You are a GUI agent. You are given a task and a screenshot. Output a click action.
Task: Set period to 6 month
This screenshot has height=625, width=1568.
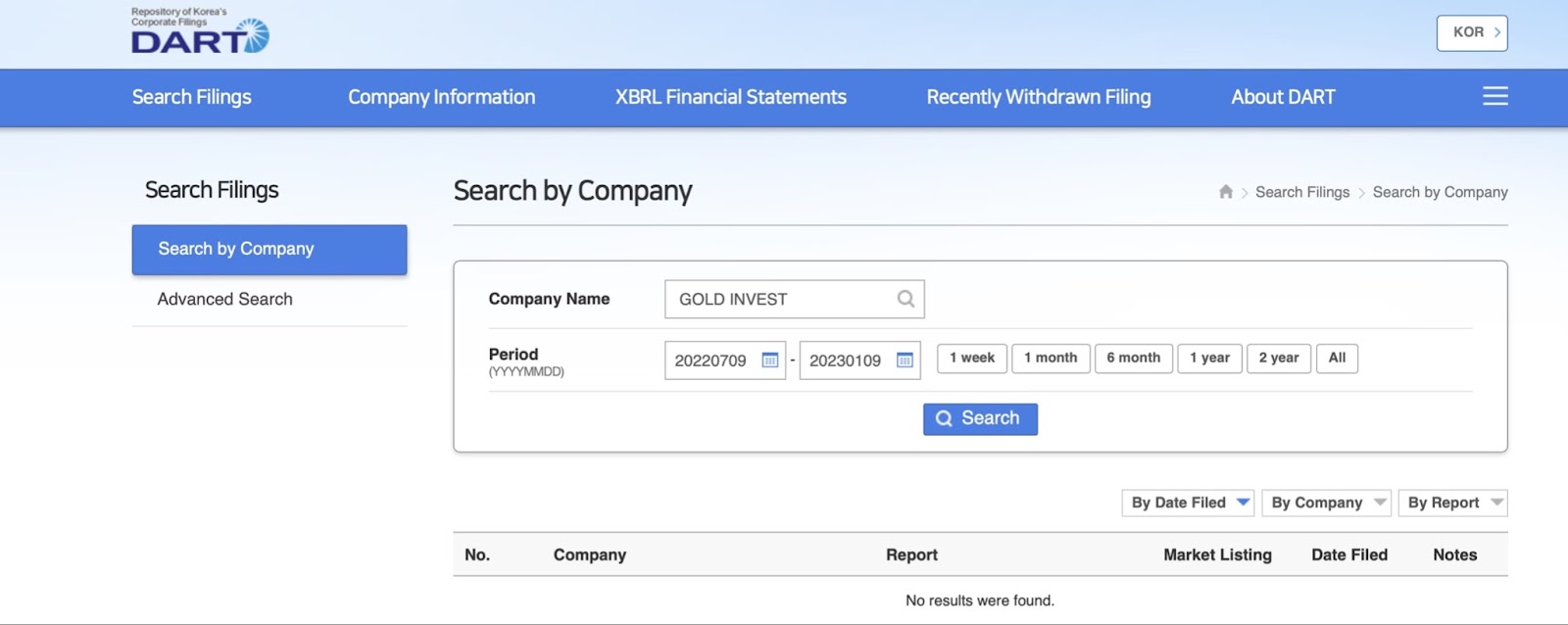[x=1134, y=359]
